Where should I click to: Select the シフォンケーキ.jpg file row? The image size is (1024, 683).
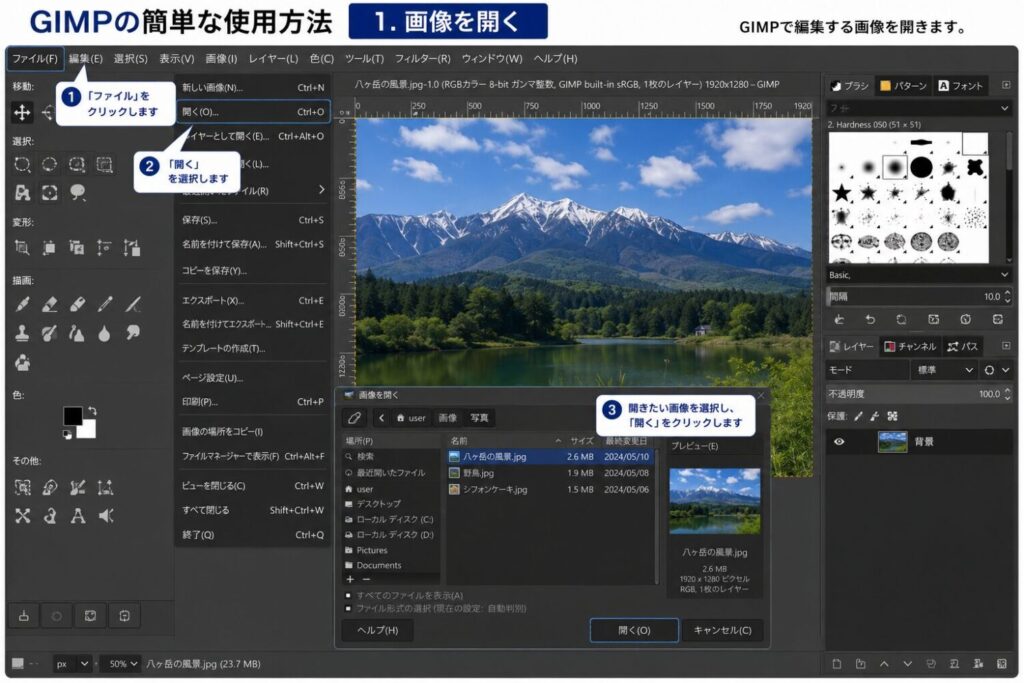click(550, 489)
